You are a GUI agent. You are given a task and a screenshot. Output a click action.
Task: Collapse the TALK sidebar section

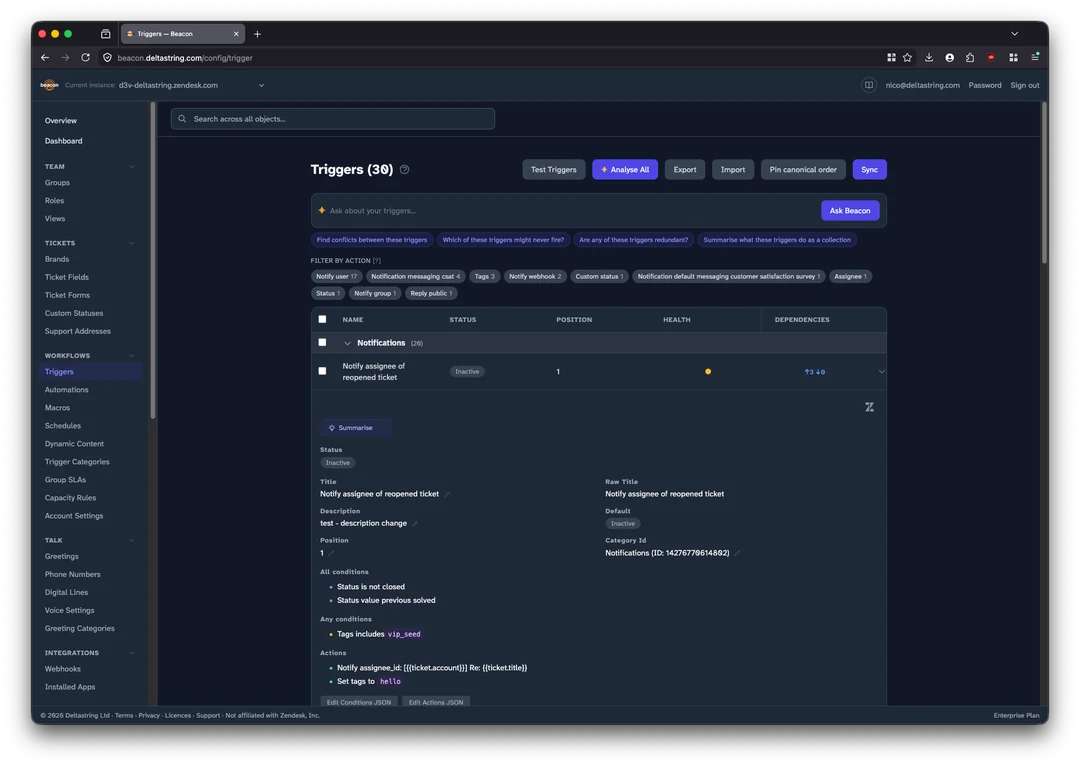(x=131, y=541)
